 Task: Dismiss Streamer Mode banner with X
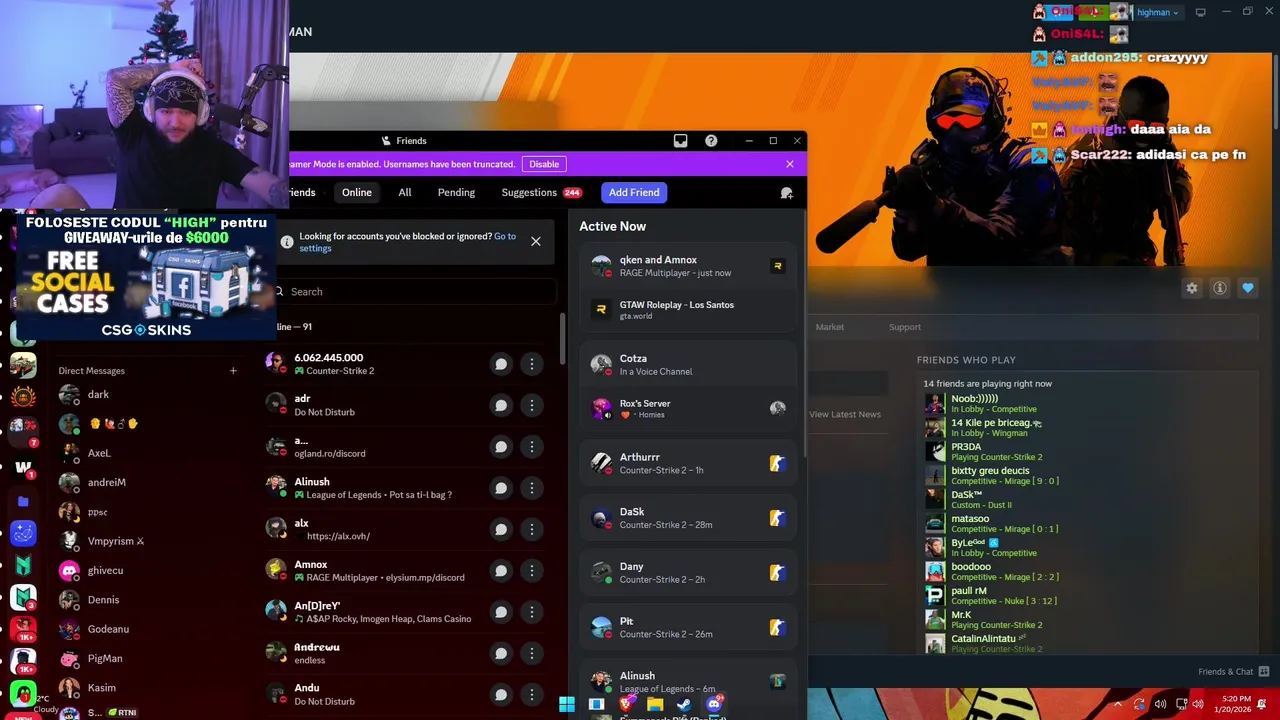tap(790, 164)
